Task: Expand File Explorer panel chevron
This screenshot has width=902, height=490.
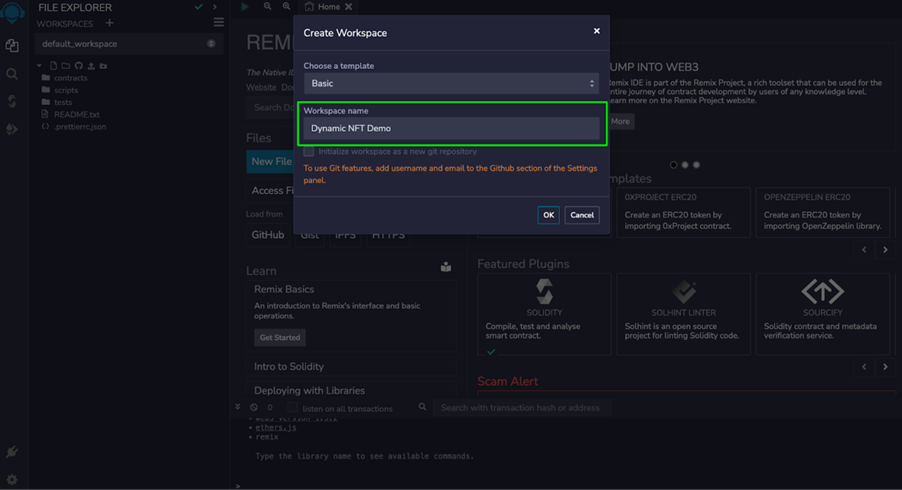Action: [215, 7]
